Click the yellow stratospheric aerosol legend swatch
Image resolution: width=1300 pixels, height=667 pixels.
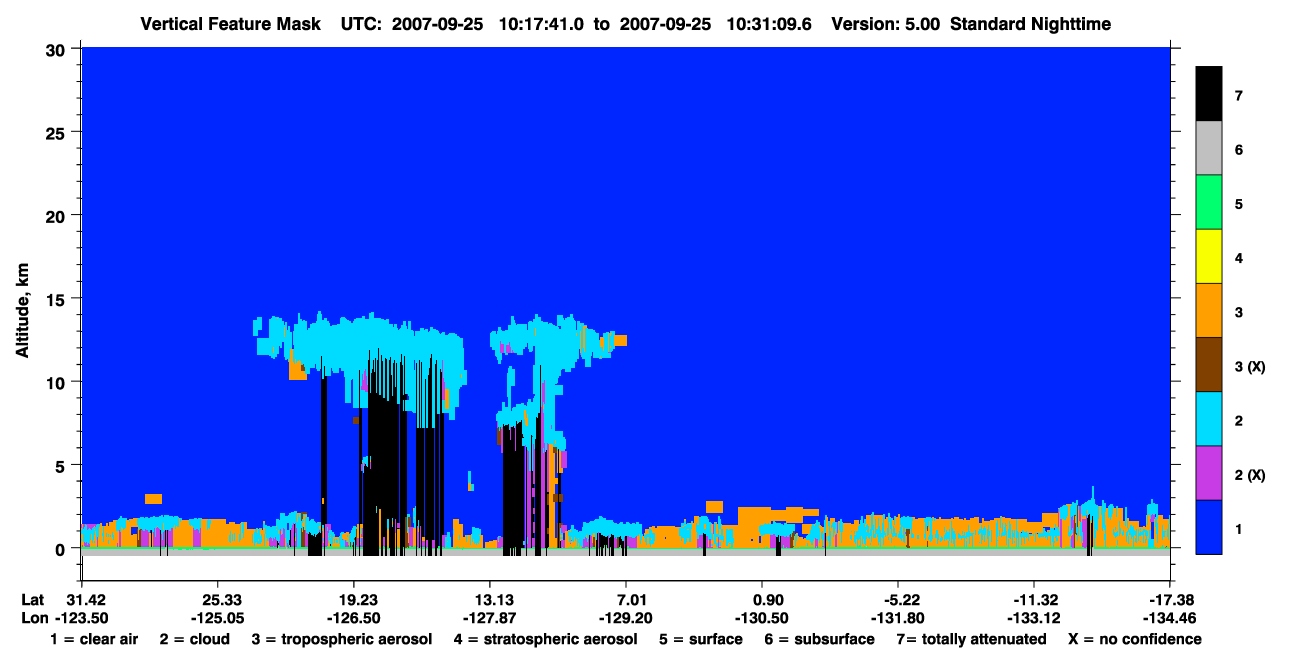click(x=1209, y=256)
